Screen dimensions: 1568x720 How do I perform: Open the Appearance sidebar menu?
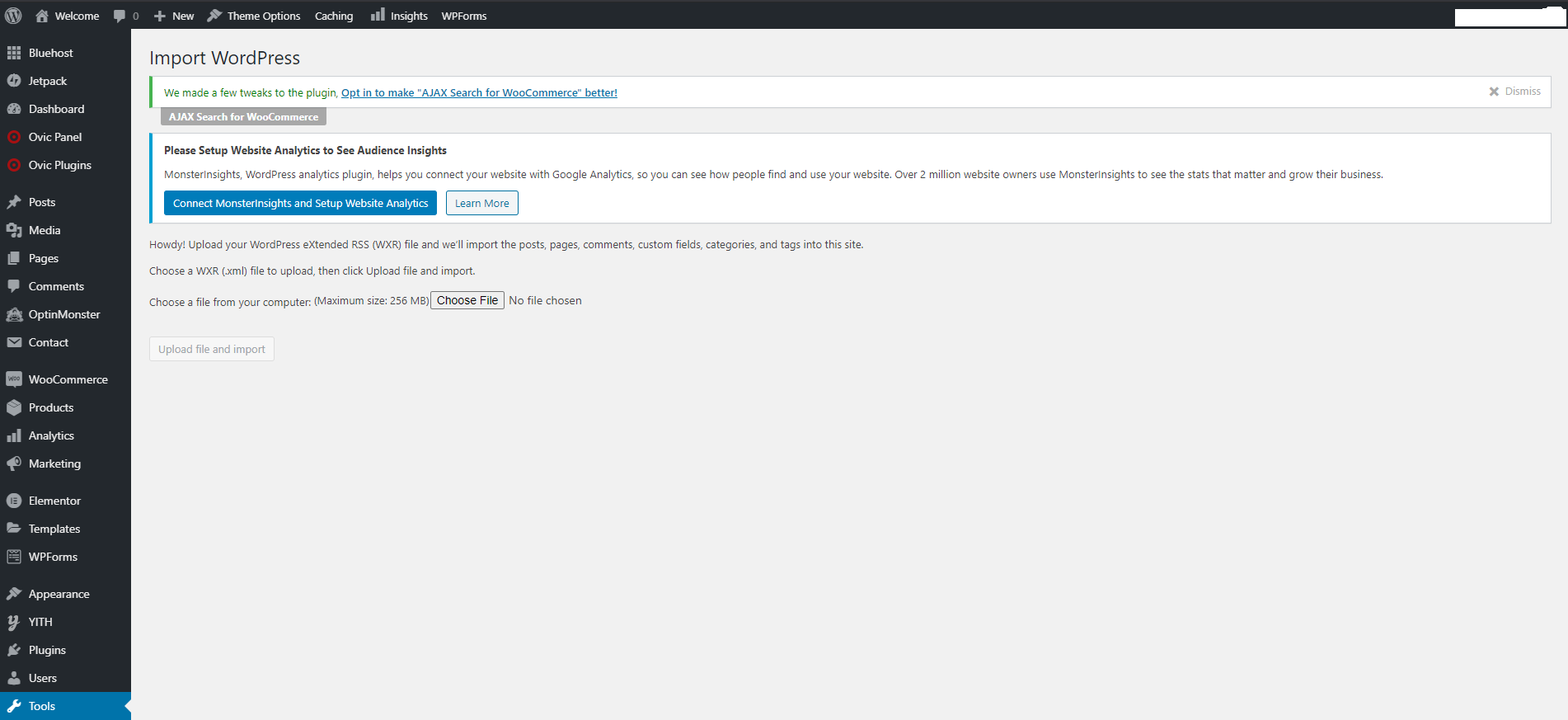65,594
